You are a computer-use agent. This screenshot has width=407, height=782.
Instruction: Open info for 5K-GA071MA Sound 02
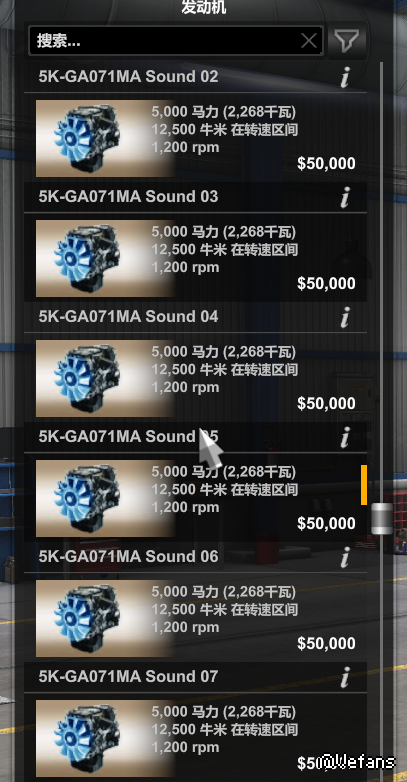[345, 77]
